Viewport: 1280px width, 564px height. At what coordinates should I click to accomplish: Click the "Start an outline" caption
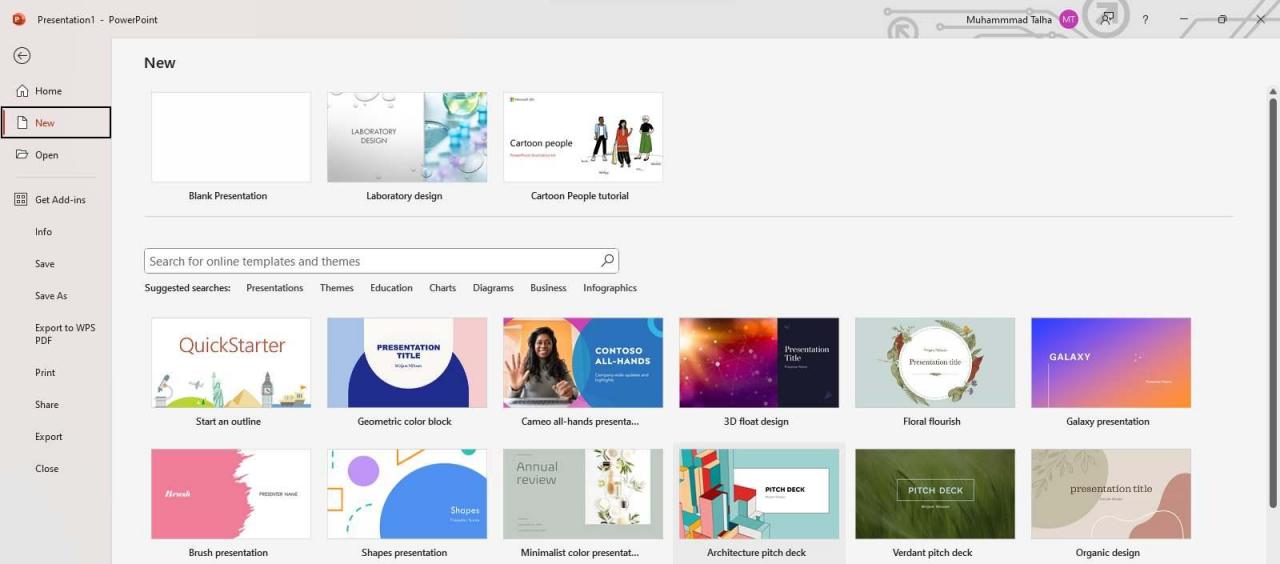pyautogui.click(x=228, y=422)
